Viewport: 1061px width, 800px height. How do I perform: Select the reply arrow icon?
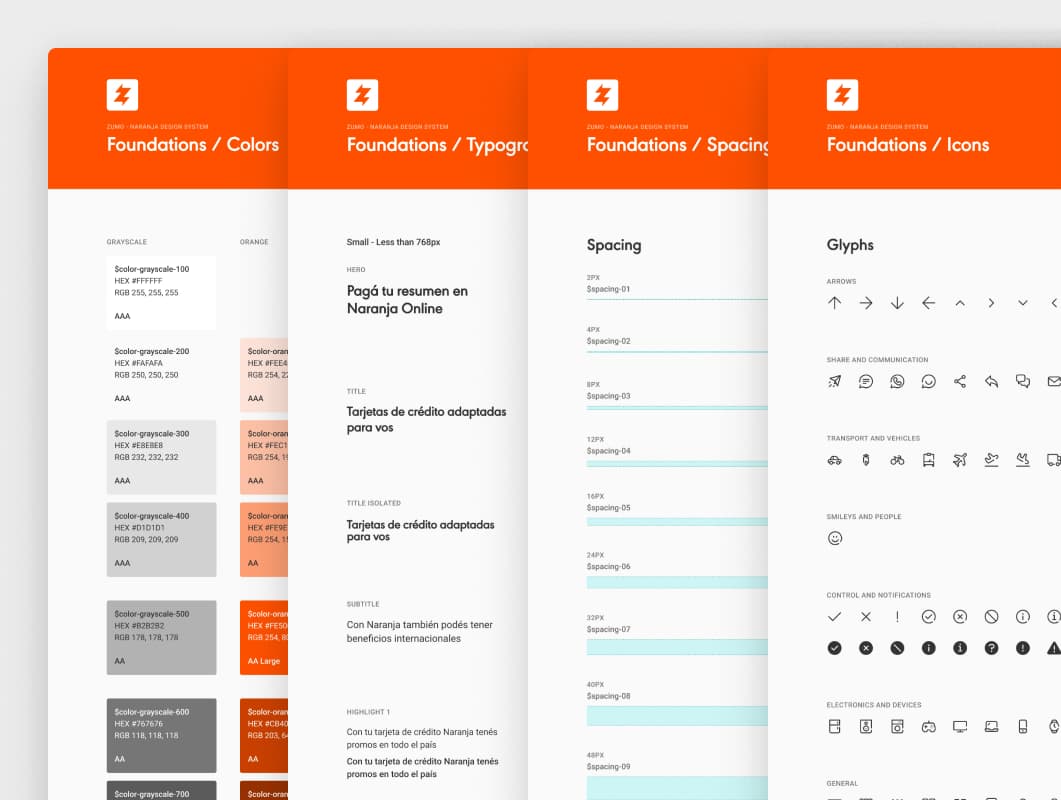(x=991, y=381)
